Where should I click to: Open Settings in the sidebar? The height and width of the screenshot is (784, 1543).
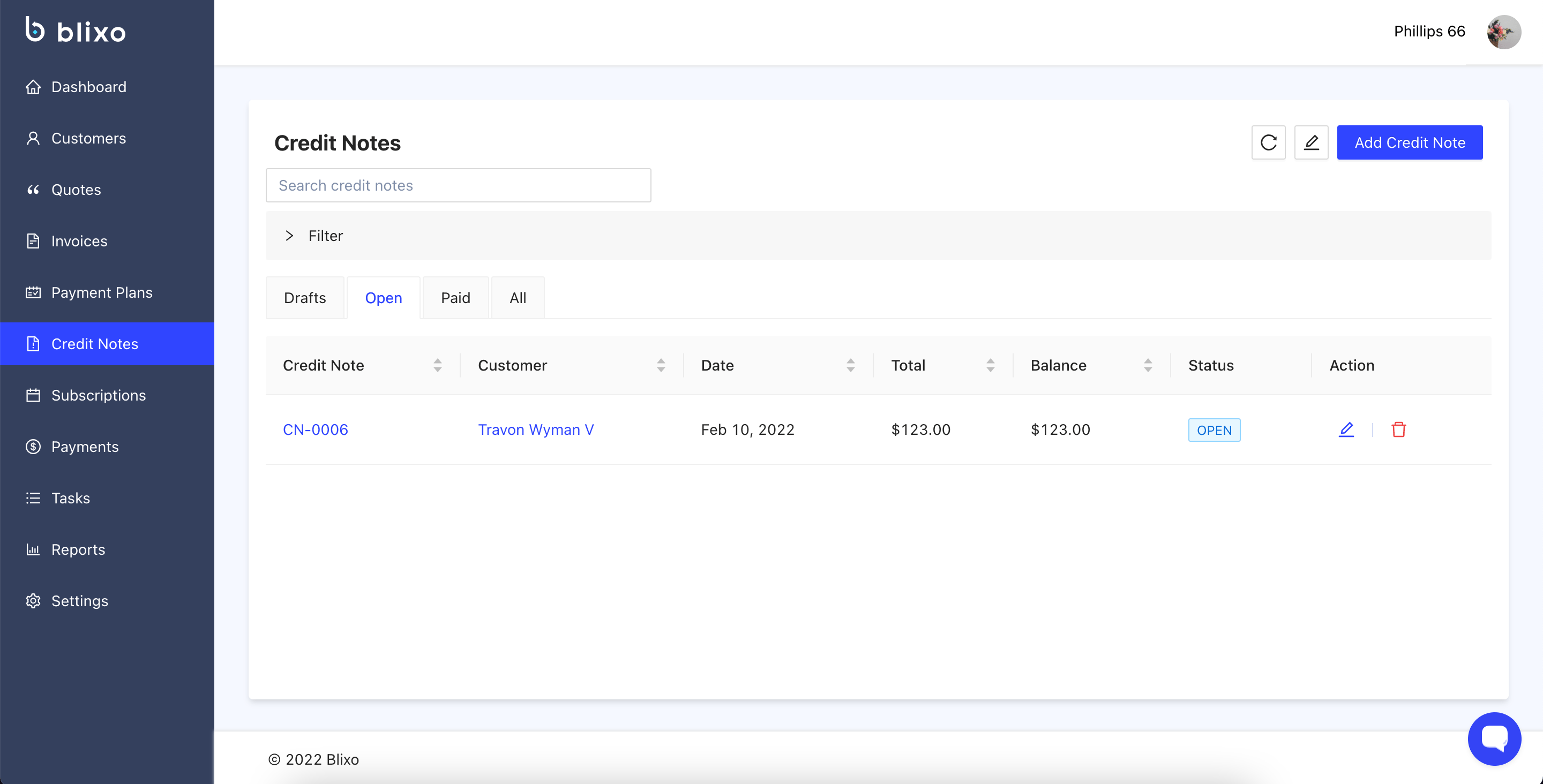pyautogui.click(x=80, y=601)
